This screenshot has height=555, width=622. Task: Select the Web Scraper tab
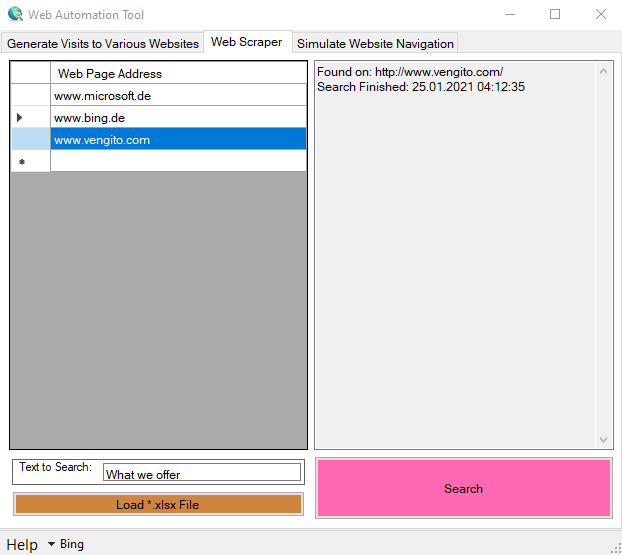tap(247, 42)
